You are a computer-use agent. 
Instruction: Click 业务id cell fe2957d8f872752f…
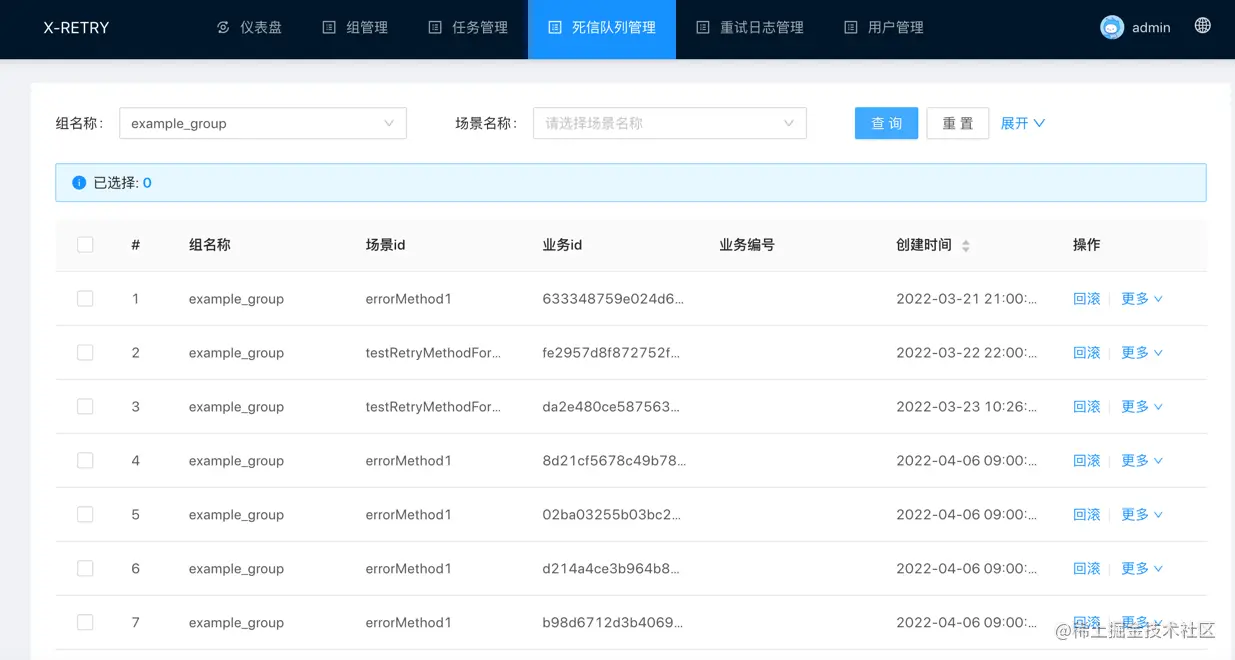612,353
